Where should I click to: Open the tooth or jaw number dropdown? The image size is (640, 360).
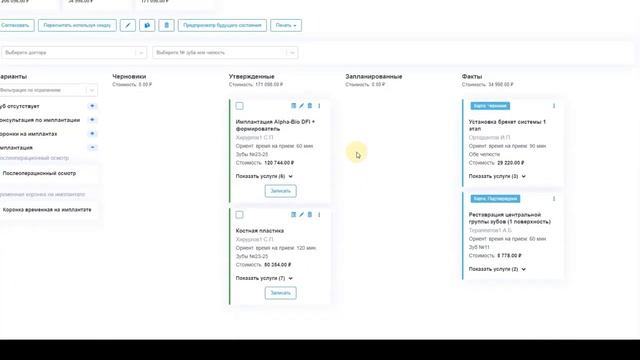(x=225, y=53)
